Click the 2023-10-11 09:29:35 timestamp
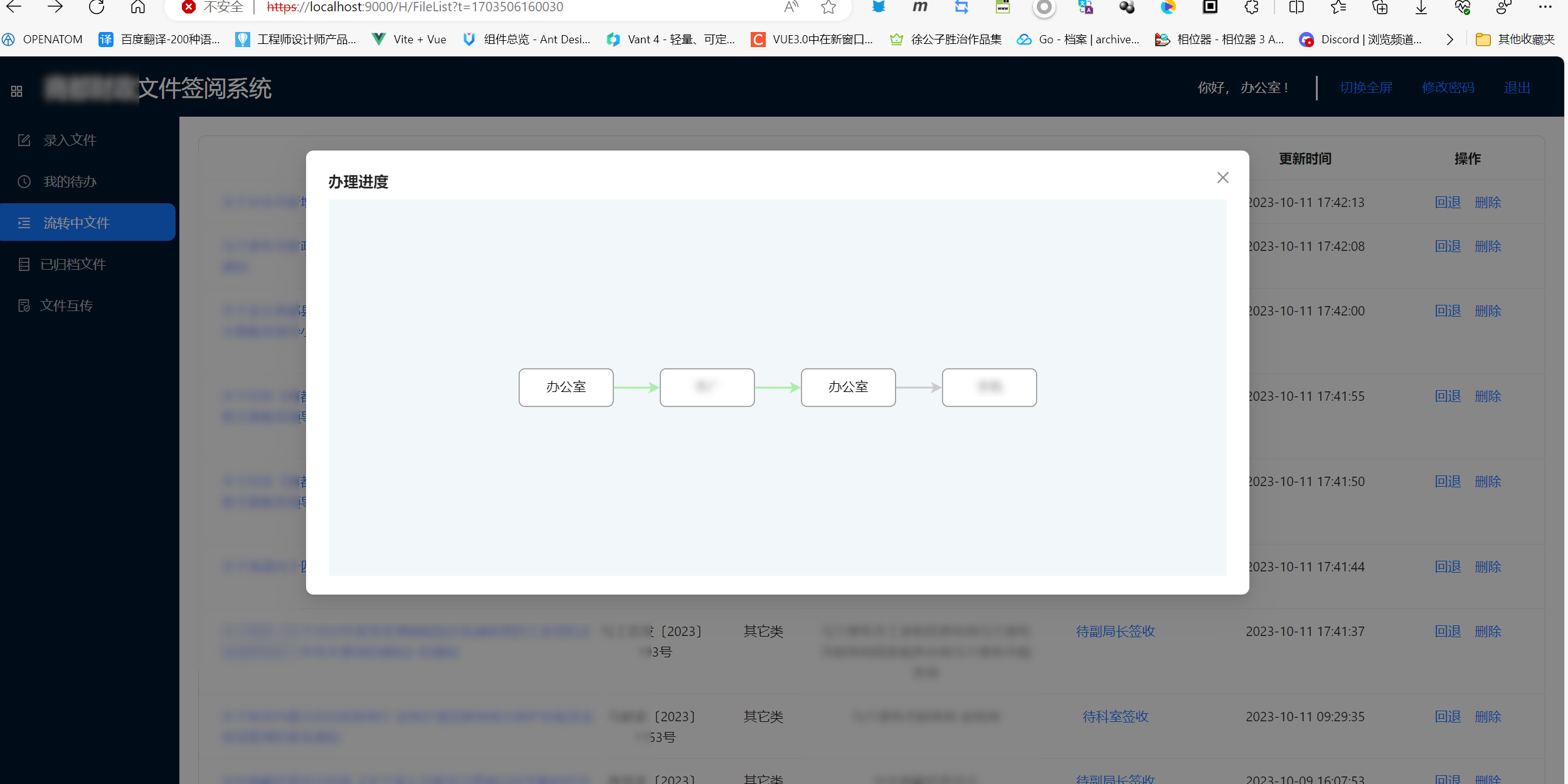This screenshot has width=1568, height=784. coord(1305,717)
